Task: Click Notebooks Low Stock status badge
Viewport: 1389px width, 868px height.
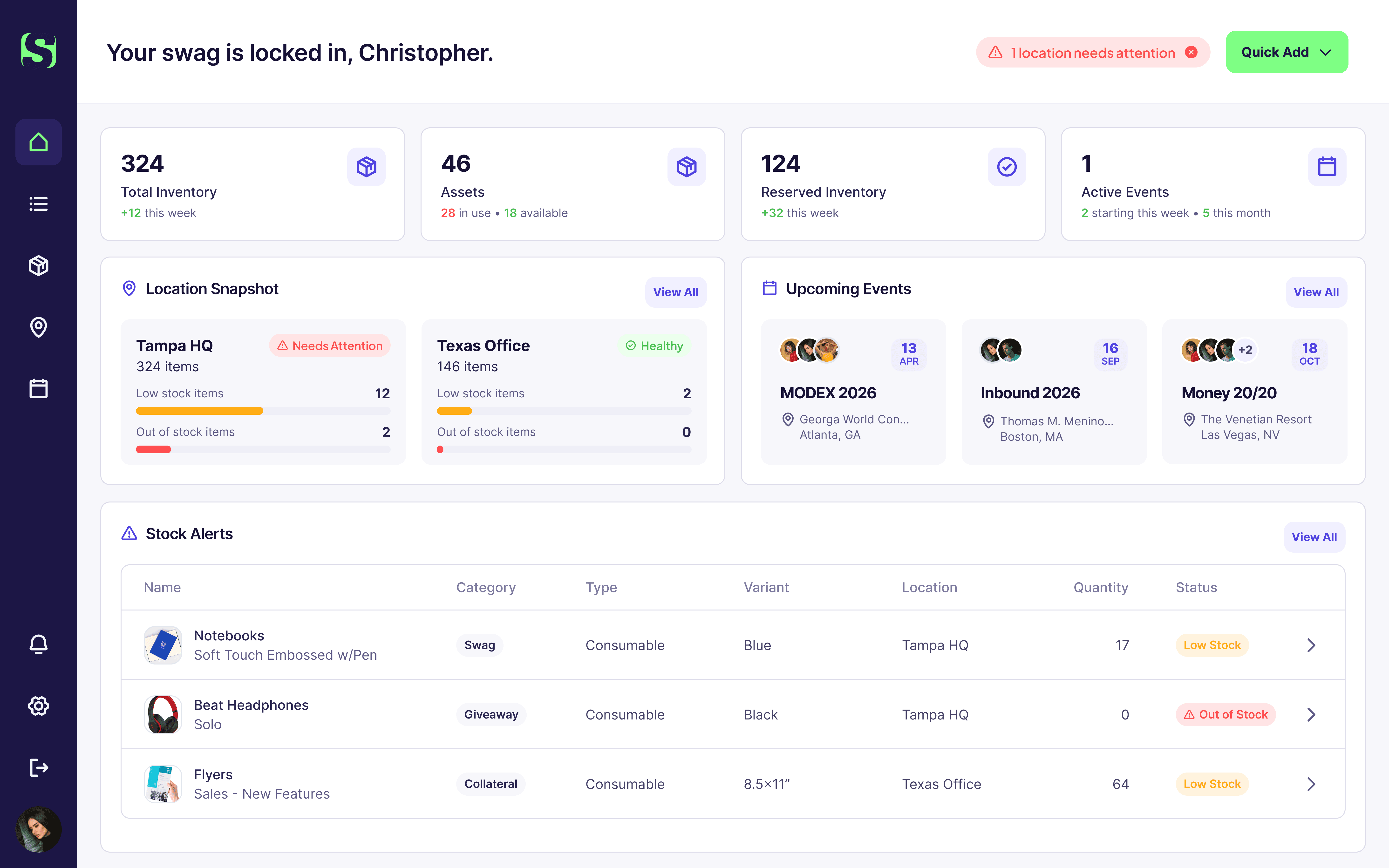Action: click(x=1212, y=645)
